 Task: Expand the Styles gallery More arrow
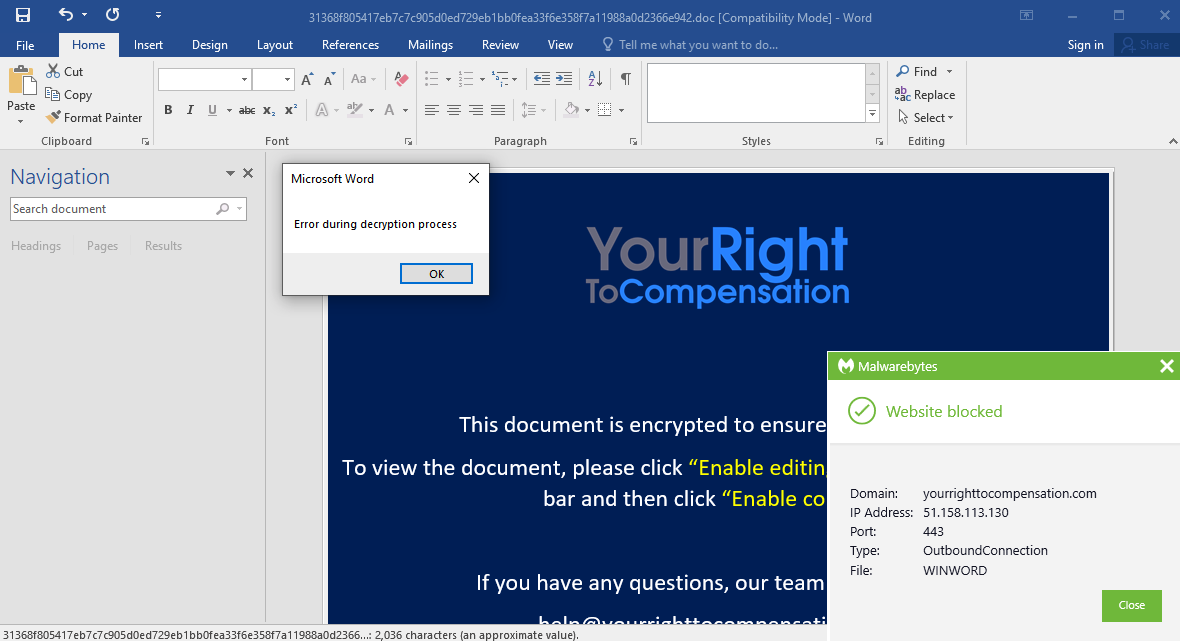point(872,114)
